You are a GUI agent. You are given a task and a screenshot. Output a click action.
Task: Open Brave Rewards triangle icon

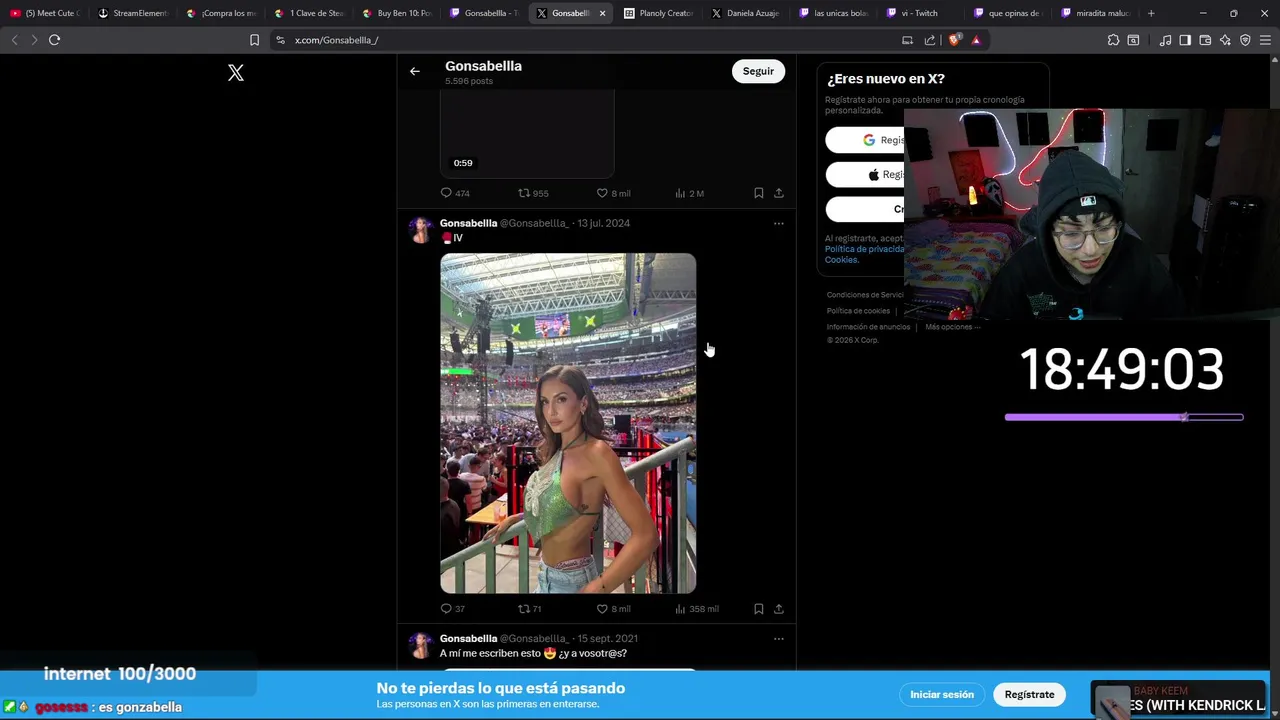pyautogui.click(x=976, y=40)
